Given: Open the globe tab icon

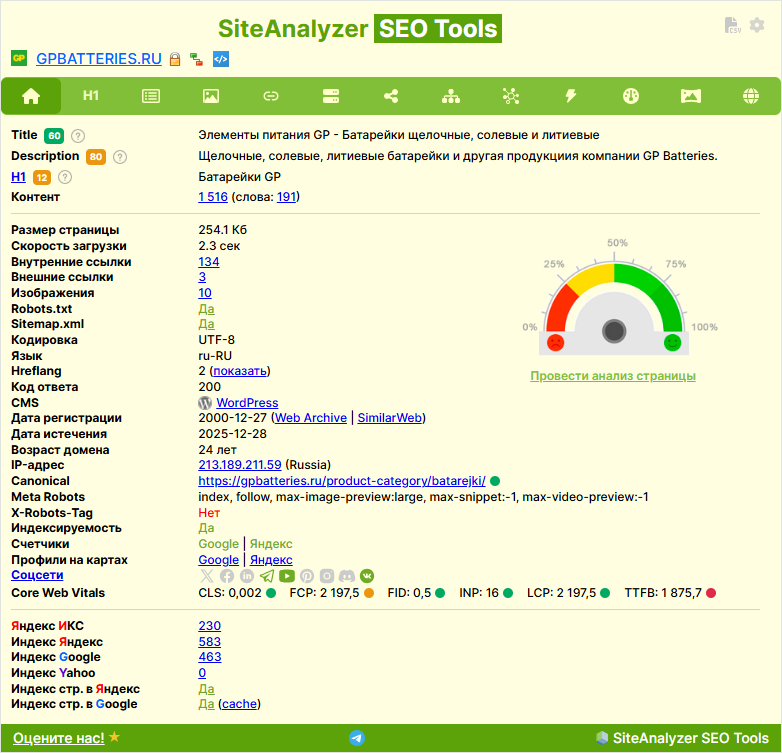Looking at the screenshot, I should [x=751, y=96].
